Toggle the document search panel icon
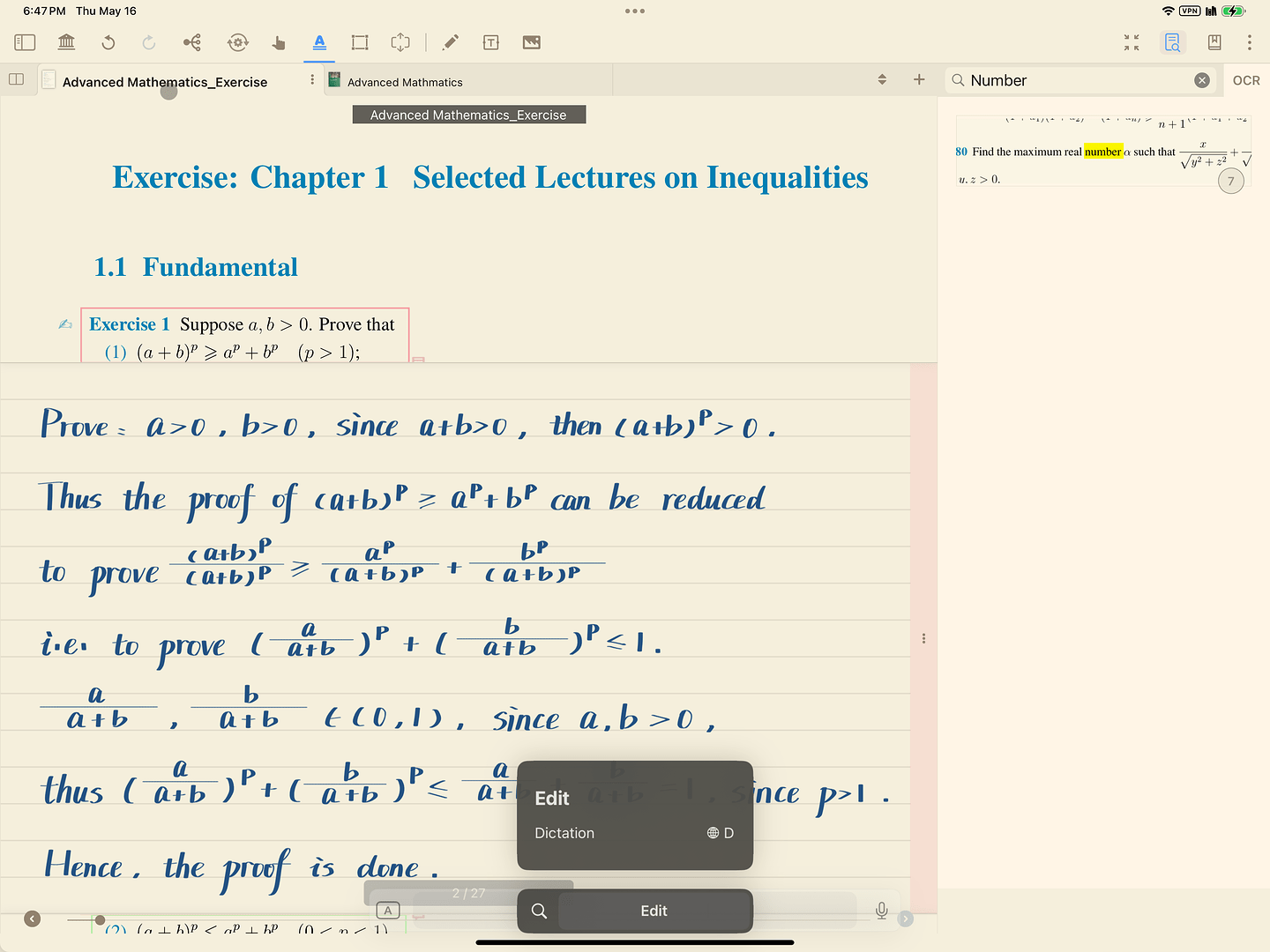Image resolution: width=1270 pixels, height=952 pixels. click(x=1172, y=42)
